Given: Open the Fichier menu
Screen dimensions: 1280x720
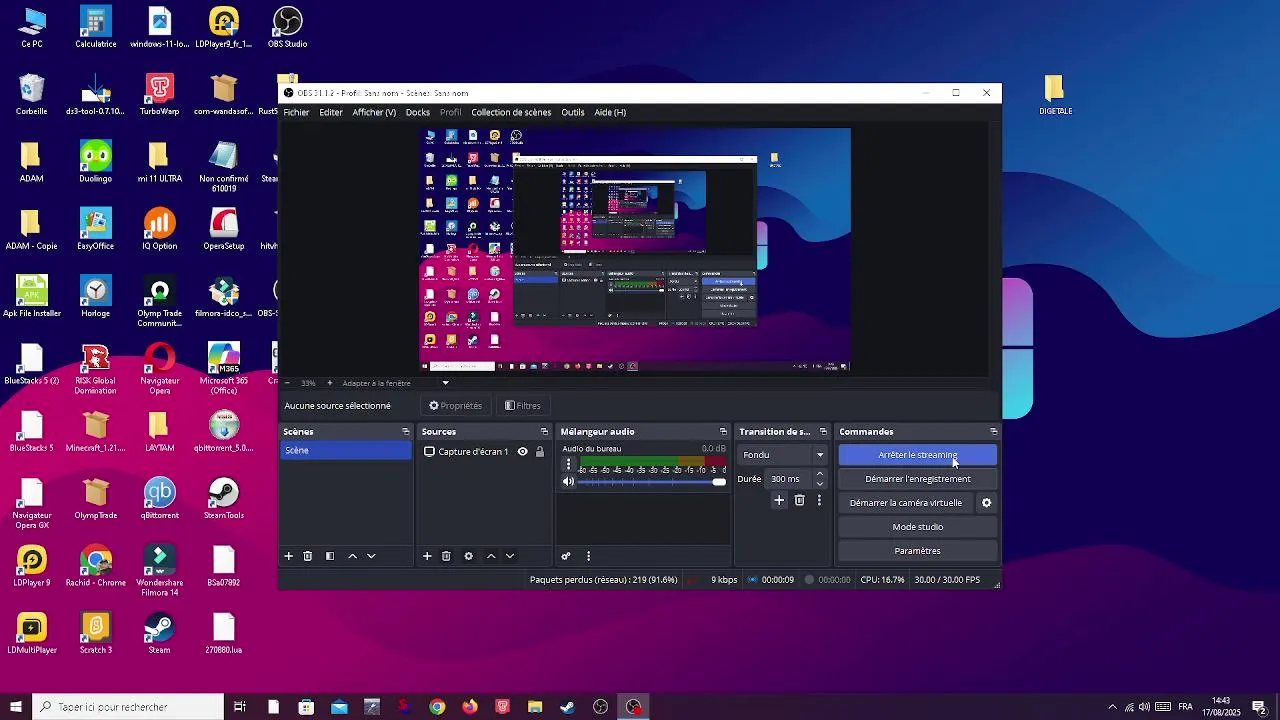Looking at the screenshot, I should [x=296, y=113].
